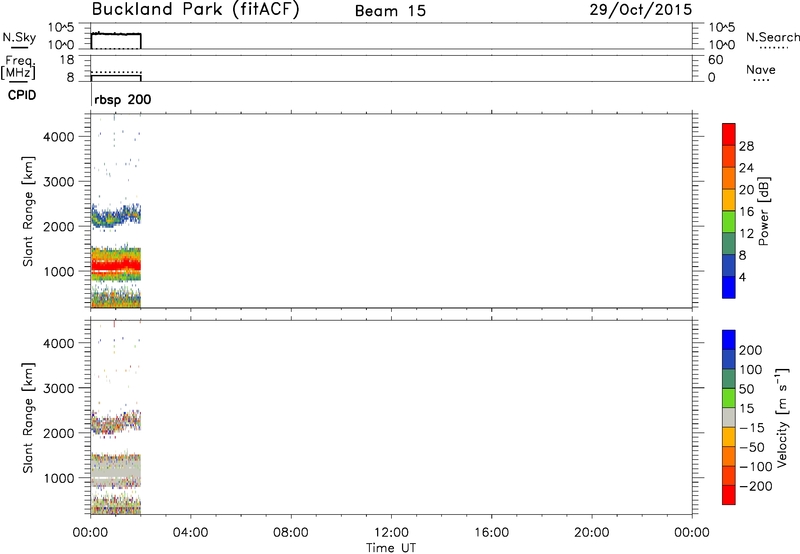The image size is (800, 554).
Task: Click the red swatch of the Power colorbar
Action: [x=729, y=134]
